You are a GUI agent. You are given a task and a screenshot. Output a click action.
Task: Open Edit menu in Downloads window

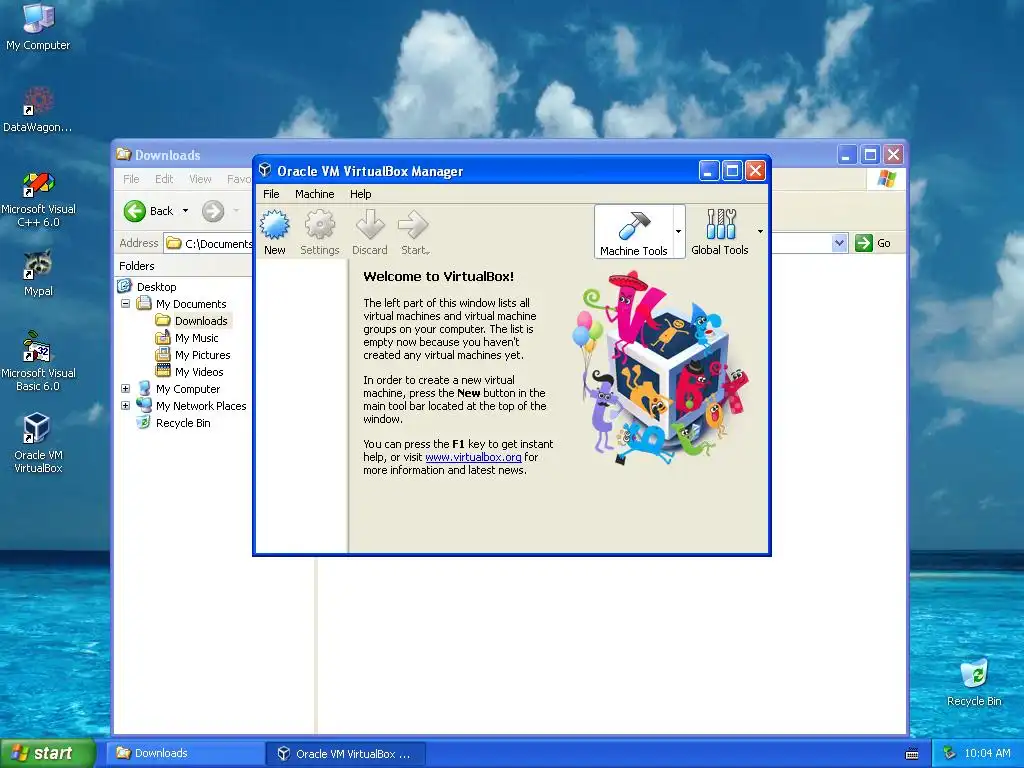[x=164, y=179]
